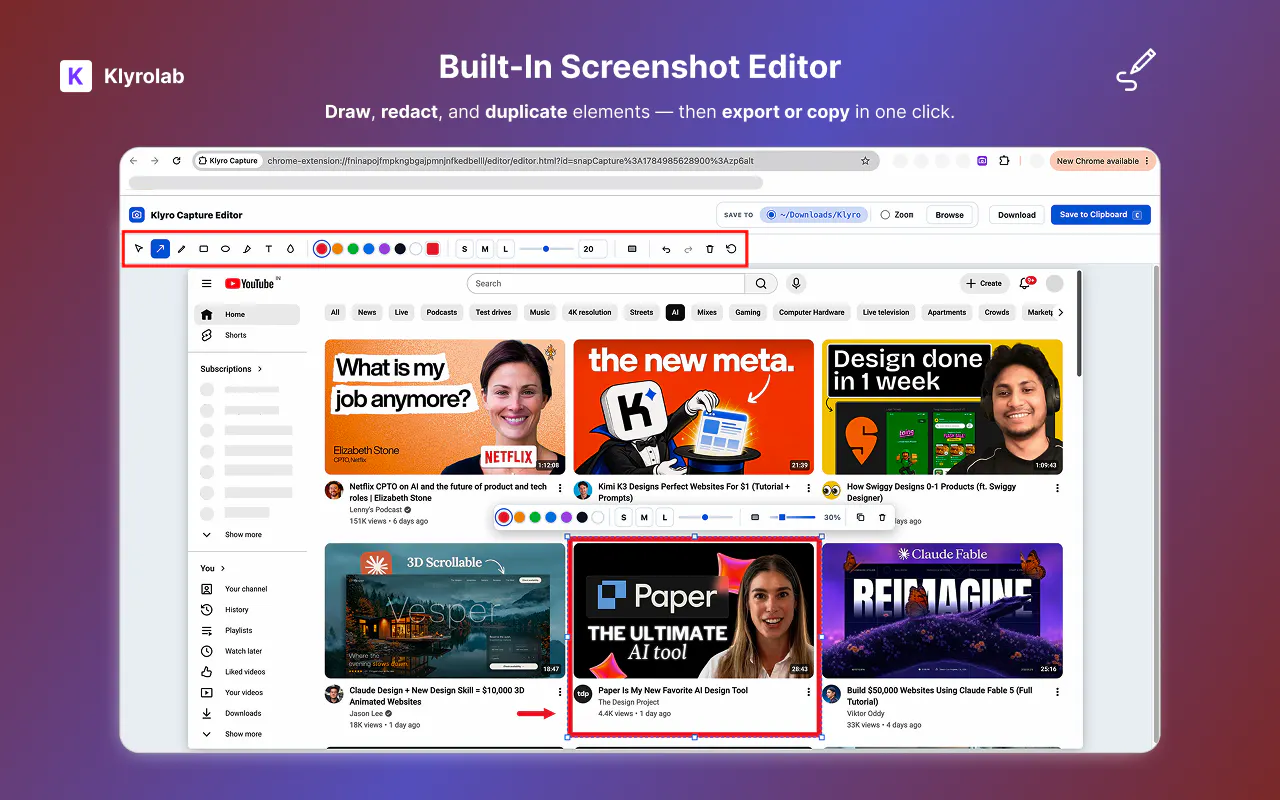This screenshot has width=1280, height=800.
Task: Reload the browser page
Action: point(177,161)
